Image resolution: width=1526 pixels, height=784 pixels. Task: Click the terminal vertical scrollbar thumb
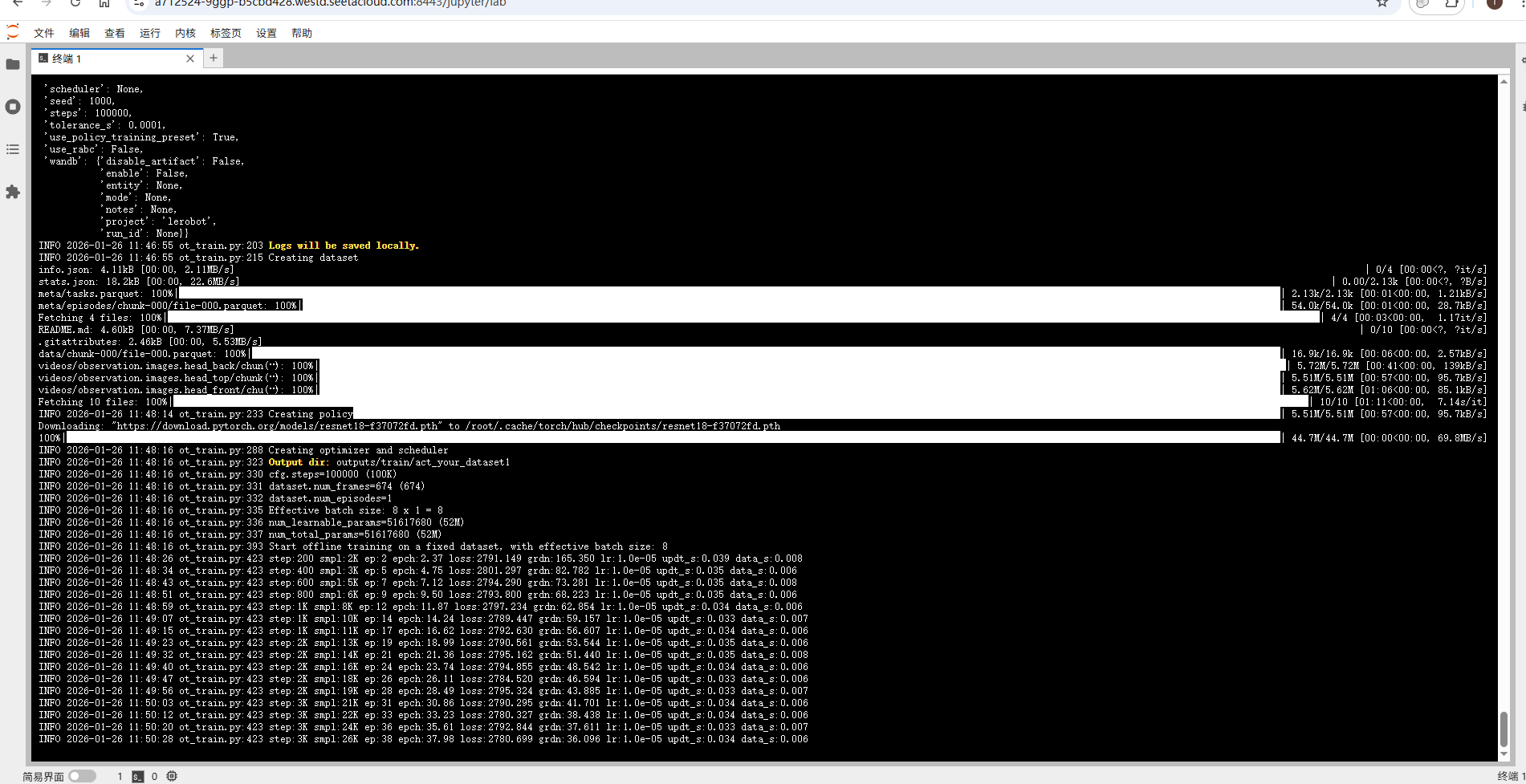[x=1504, y=729]
